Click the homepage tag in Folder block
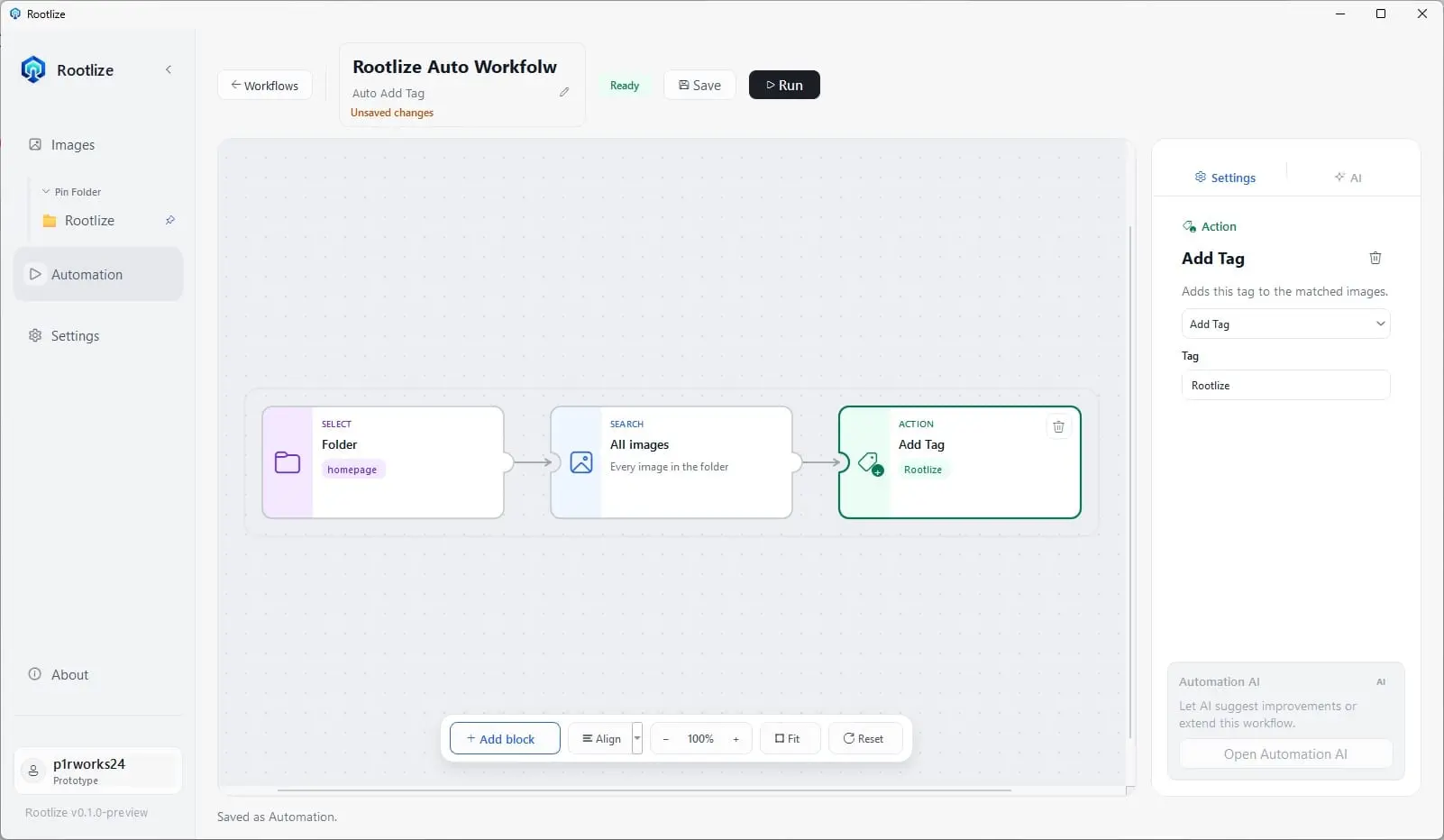The image size is (1444, 840). (x=352, y=470)
